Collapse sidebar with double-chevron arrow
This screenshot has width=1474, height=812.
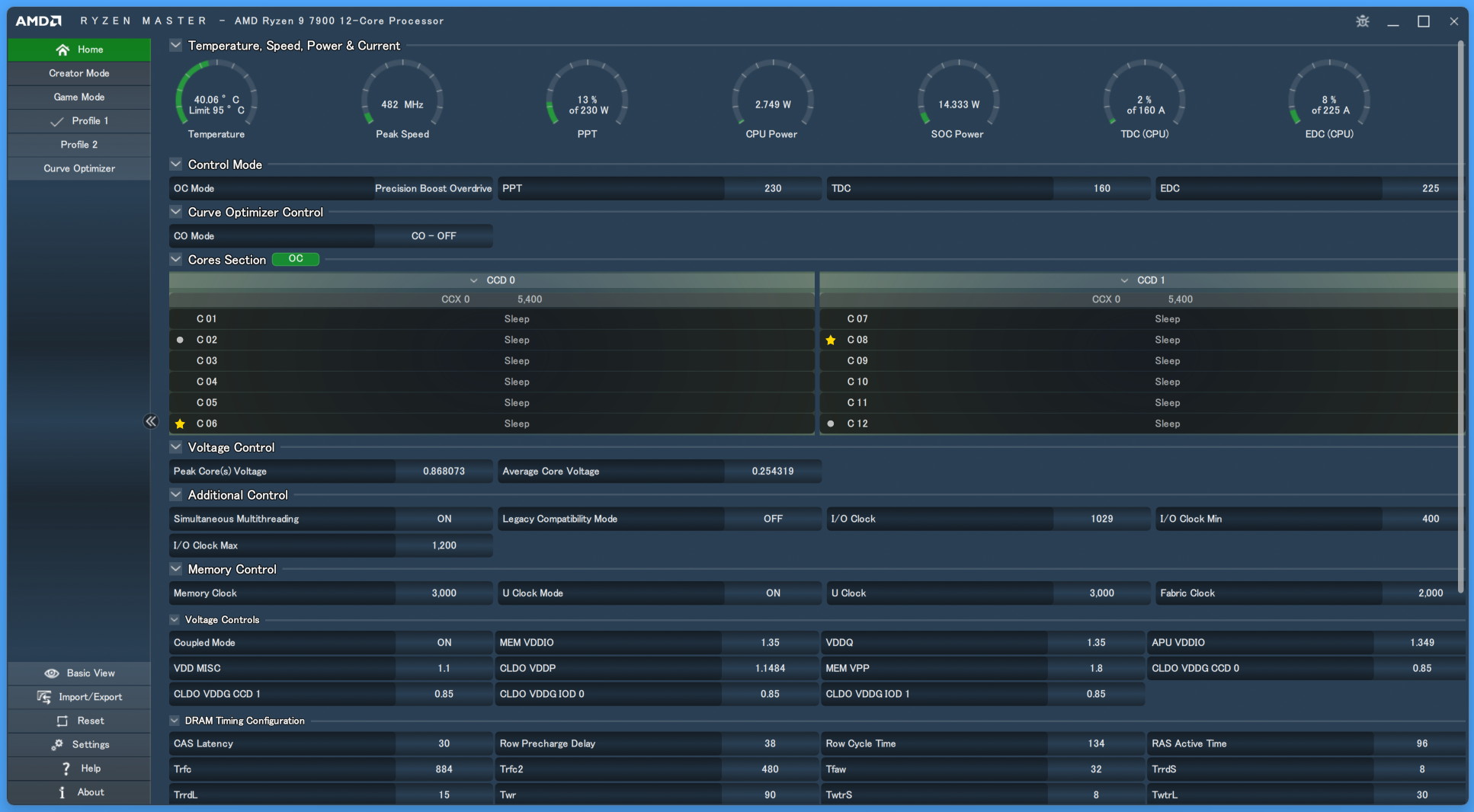tap(150, 421)
